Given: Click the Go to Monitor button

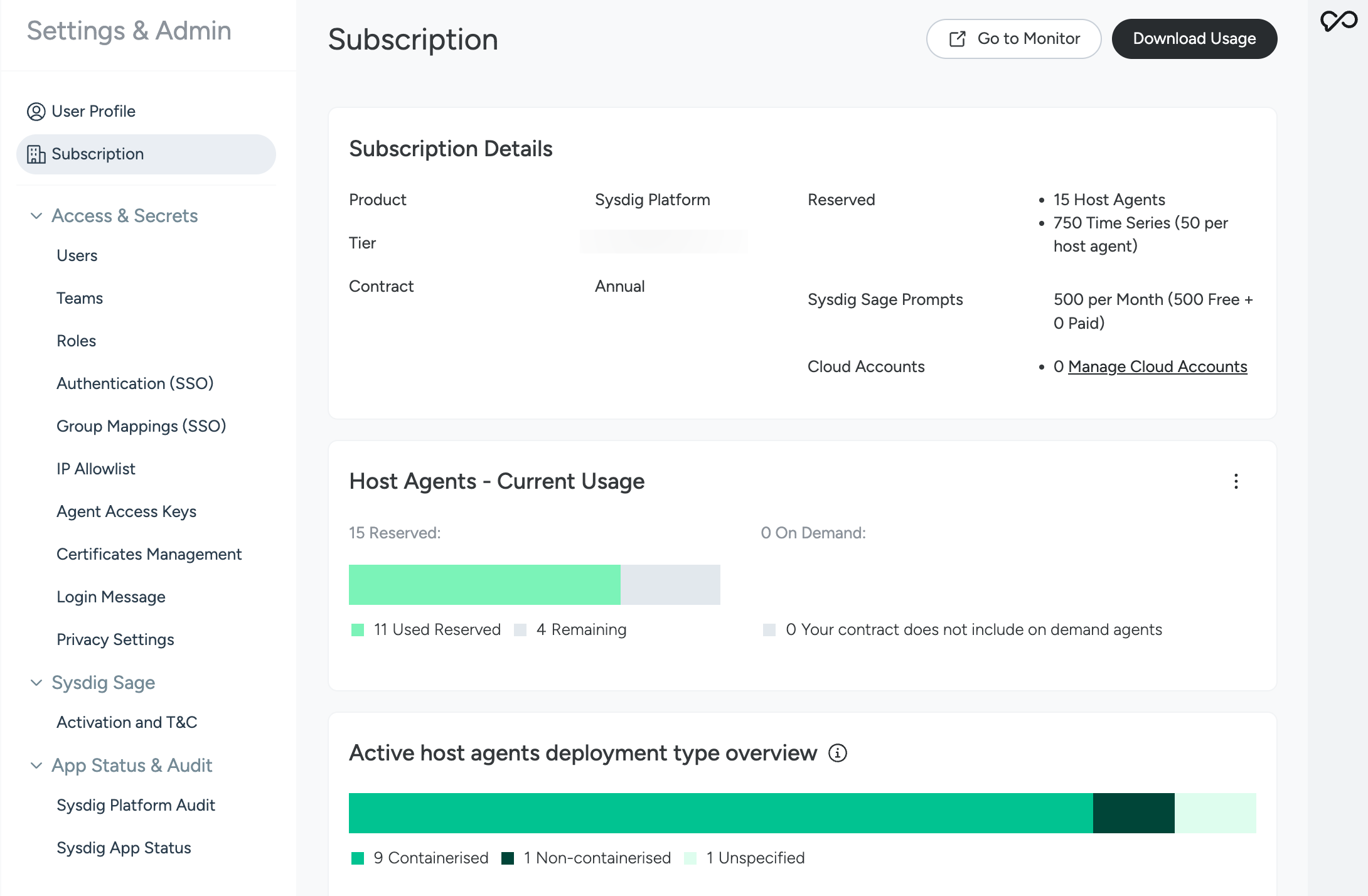Looking at the screenshot, I should [x=1013, y=39].
